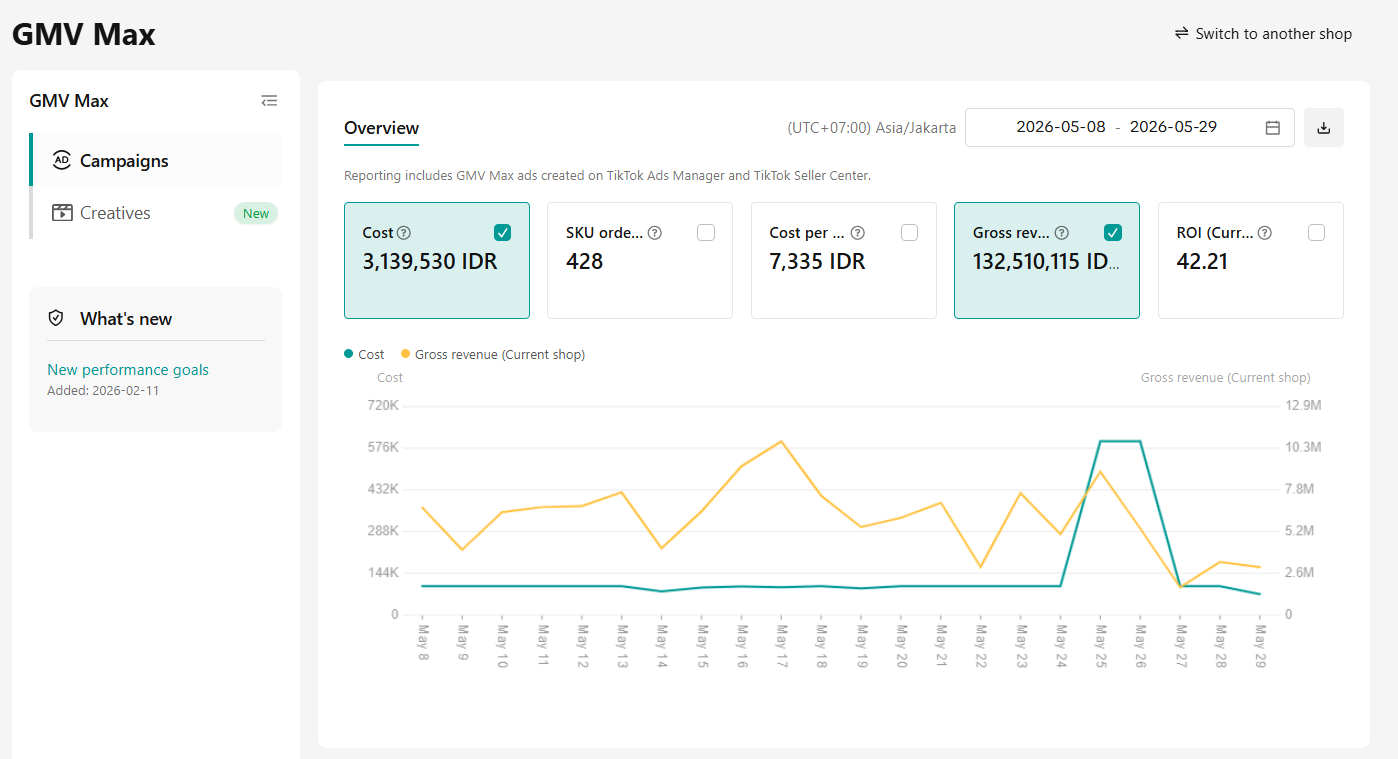1398x759 pixels.
Task: Click the GMV Max page title
Action: pyautogui.click(x=84, y=34)
